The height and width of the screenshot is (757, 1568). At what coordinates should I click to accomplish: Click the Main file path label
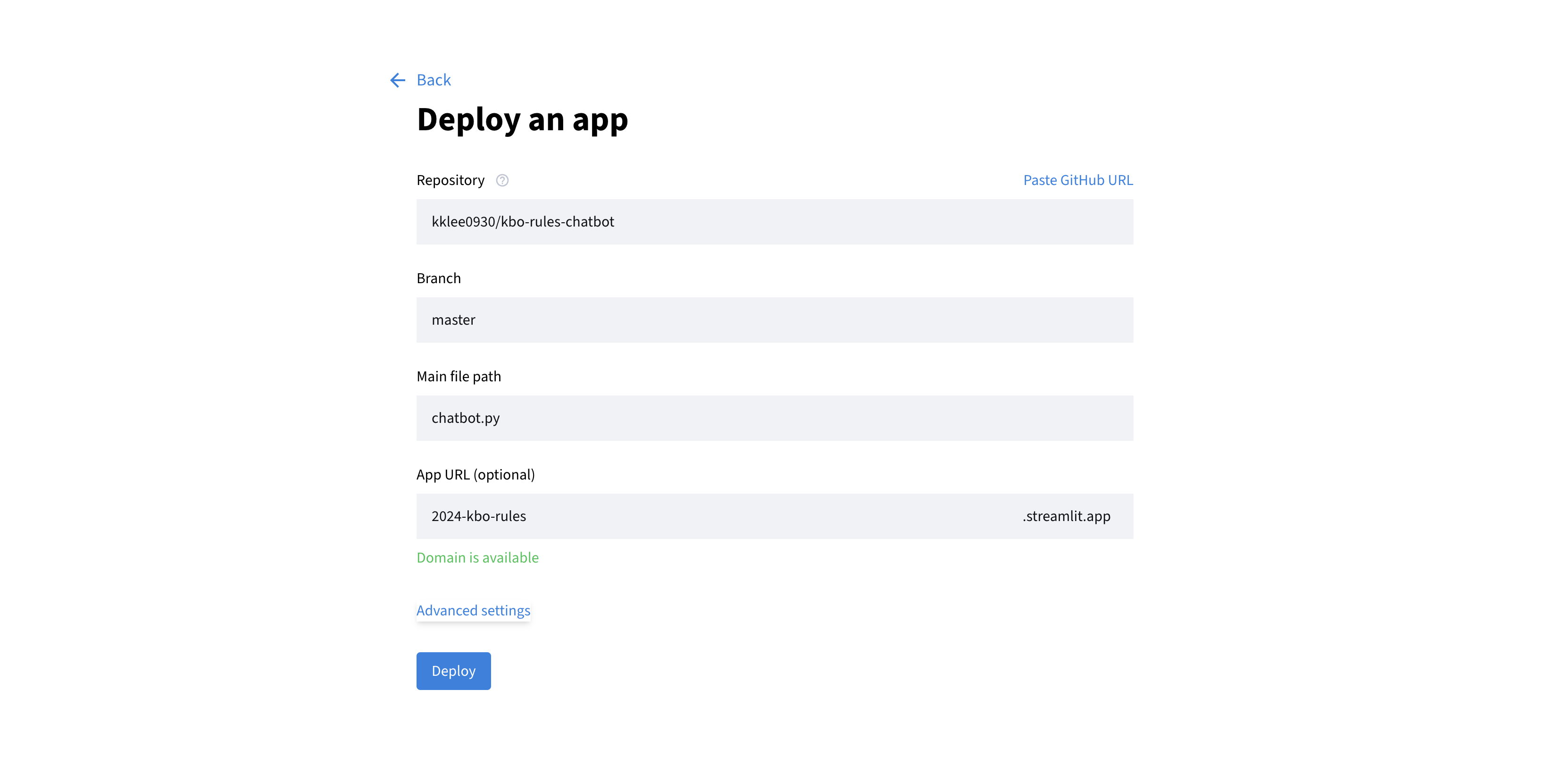[459, 376]
